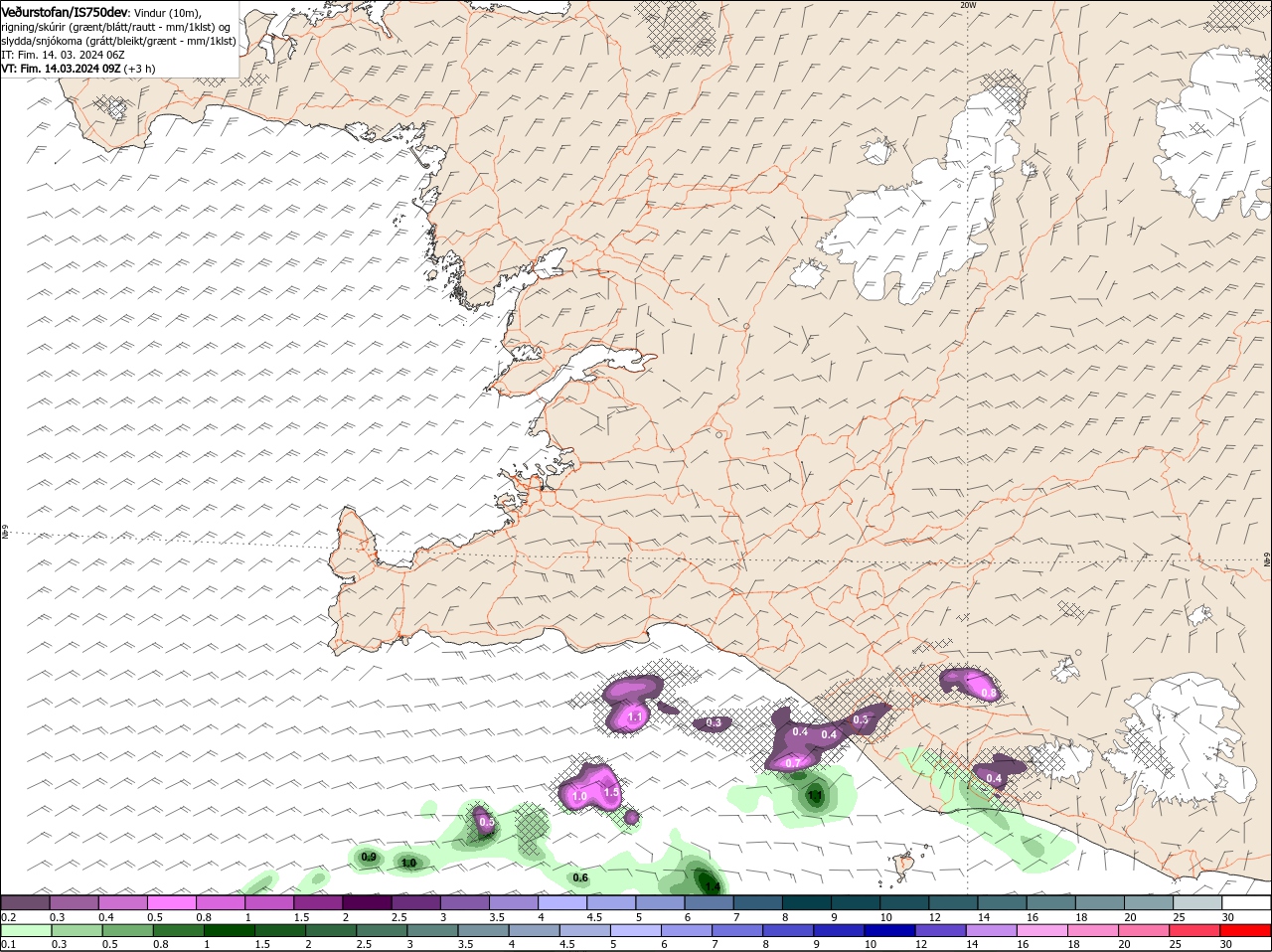Image resolution: width=1272 pixels, height=952 pixels.
Task: Click the 1.4 value at the bottom edge of the map
Action: tap(712, 886)
